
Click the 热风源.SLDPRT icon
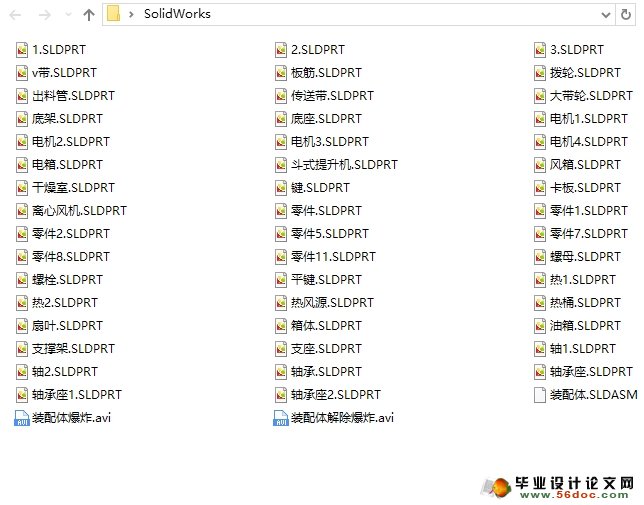pyautogui.click(x=281, y=303)
